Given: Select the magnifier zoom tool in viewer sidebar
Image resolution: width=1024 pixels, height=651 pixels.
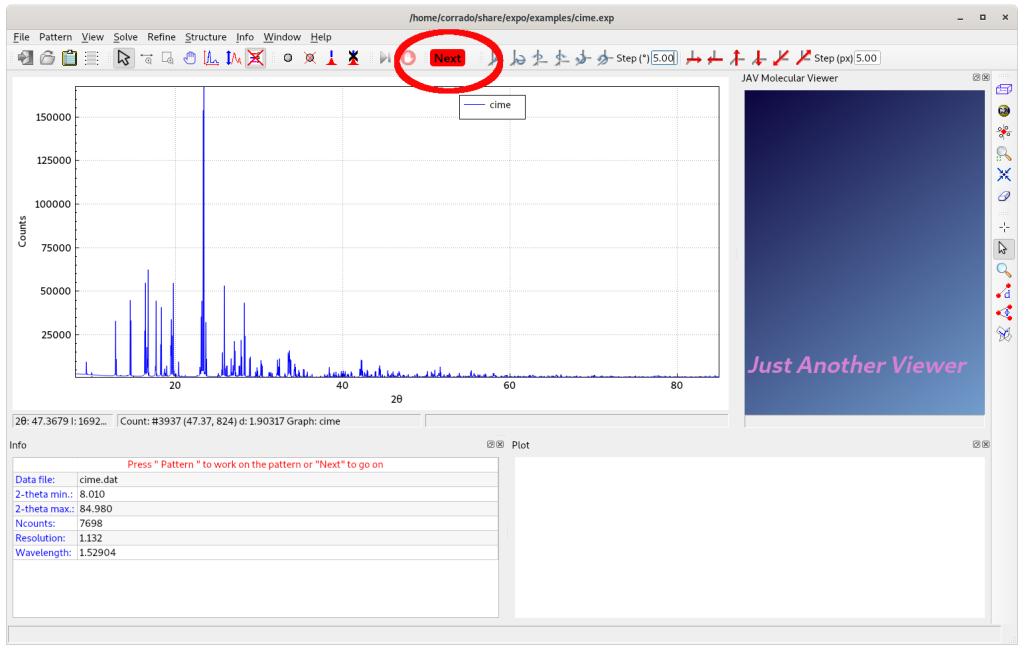Looking at the screenshot, I should point(1004,270).
